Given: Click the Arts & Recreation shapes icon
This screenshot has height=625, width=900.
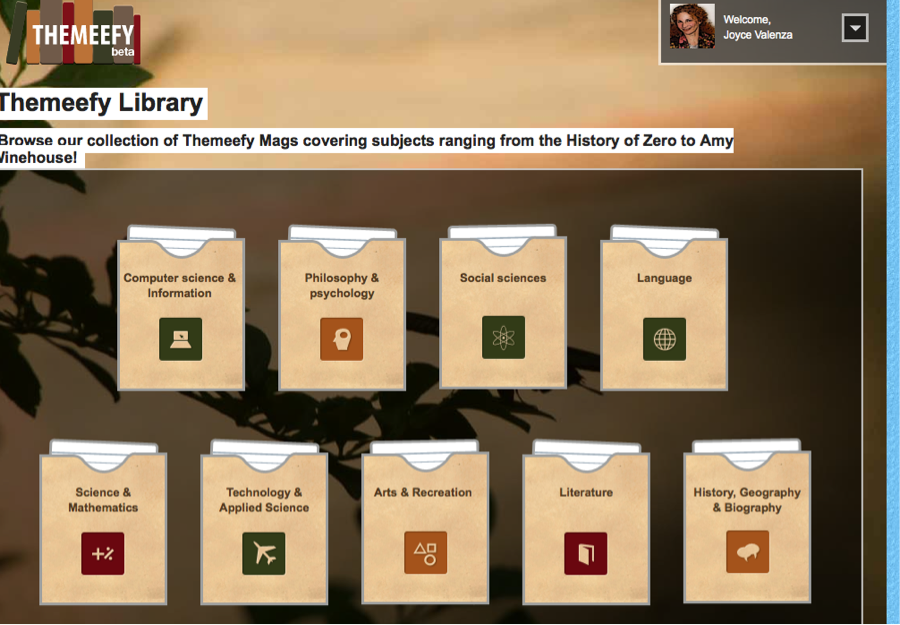Looking at the screenshot, I should tap(425, 552).
